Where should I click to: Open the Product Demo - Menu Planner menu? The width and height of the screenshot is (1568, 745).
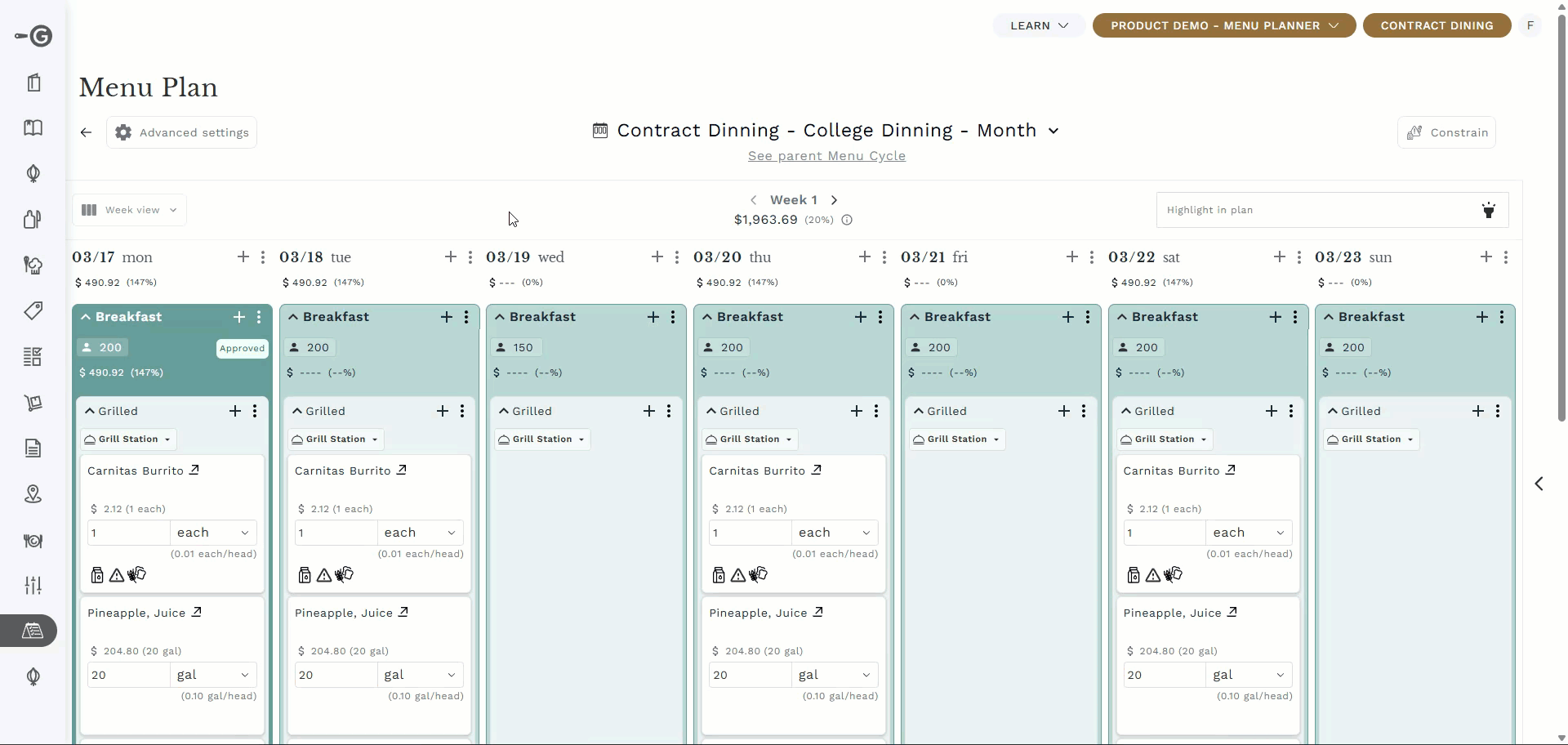tap(1223, 25)
